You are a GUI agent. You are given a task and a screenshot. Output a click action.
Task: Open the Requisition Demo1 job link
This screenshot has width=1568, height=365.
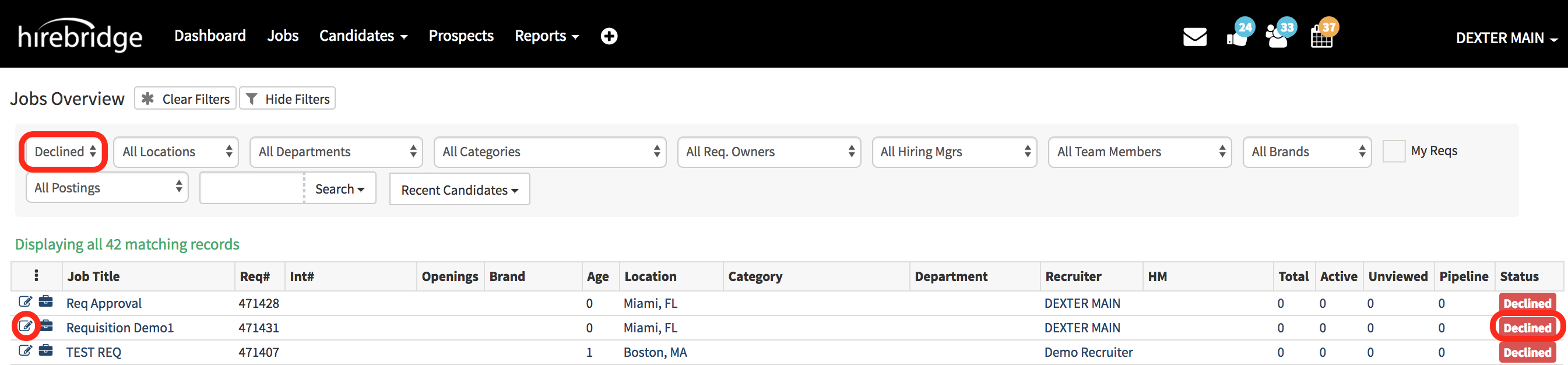point(120,328)
